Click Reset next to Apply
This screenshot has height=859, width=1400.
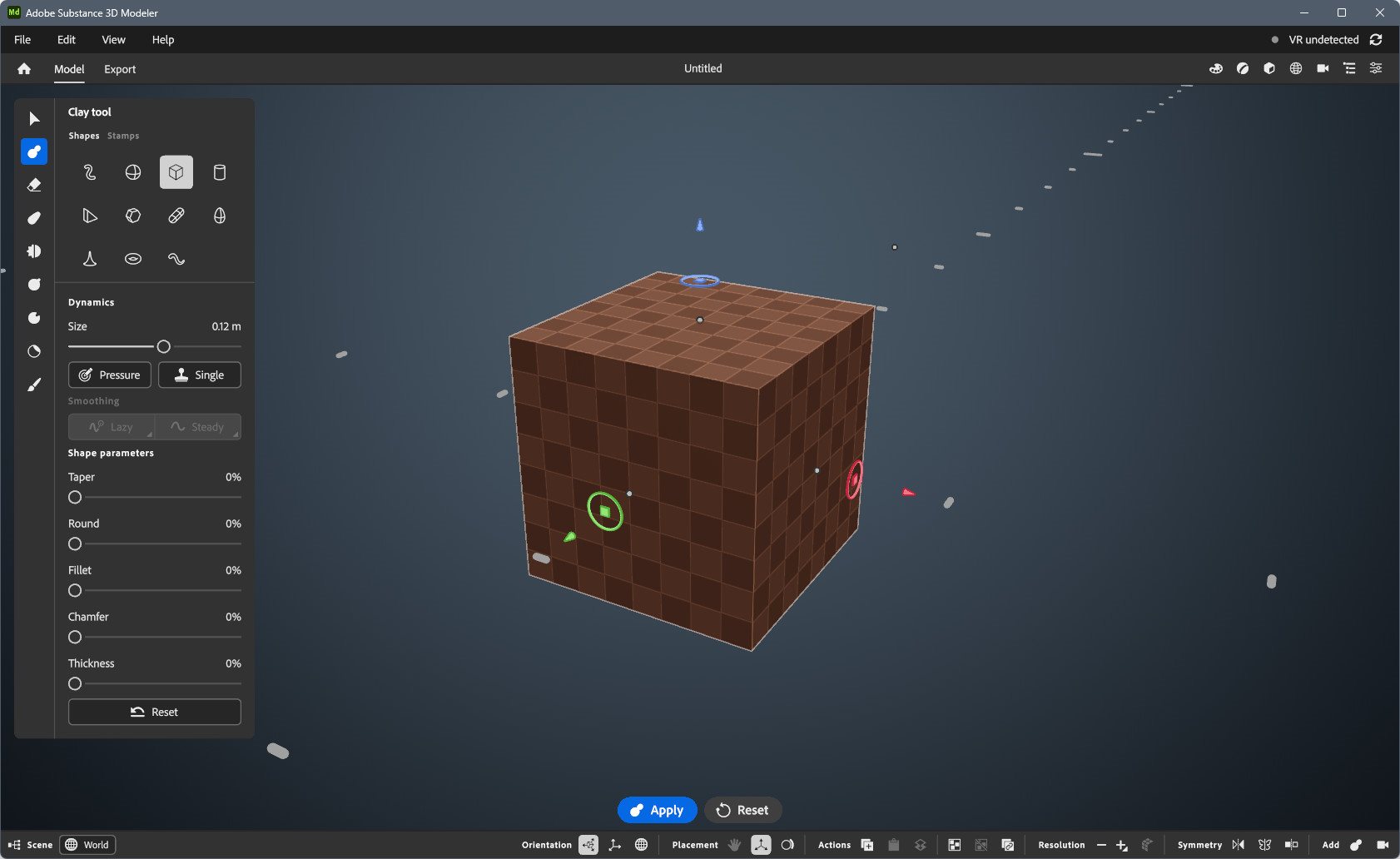coord(742,810)
